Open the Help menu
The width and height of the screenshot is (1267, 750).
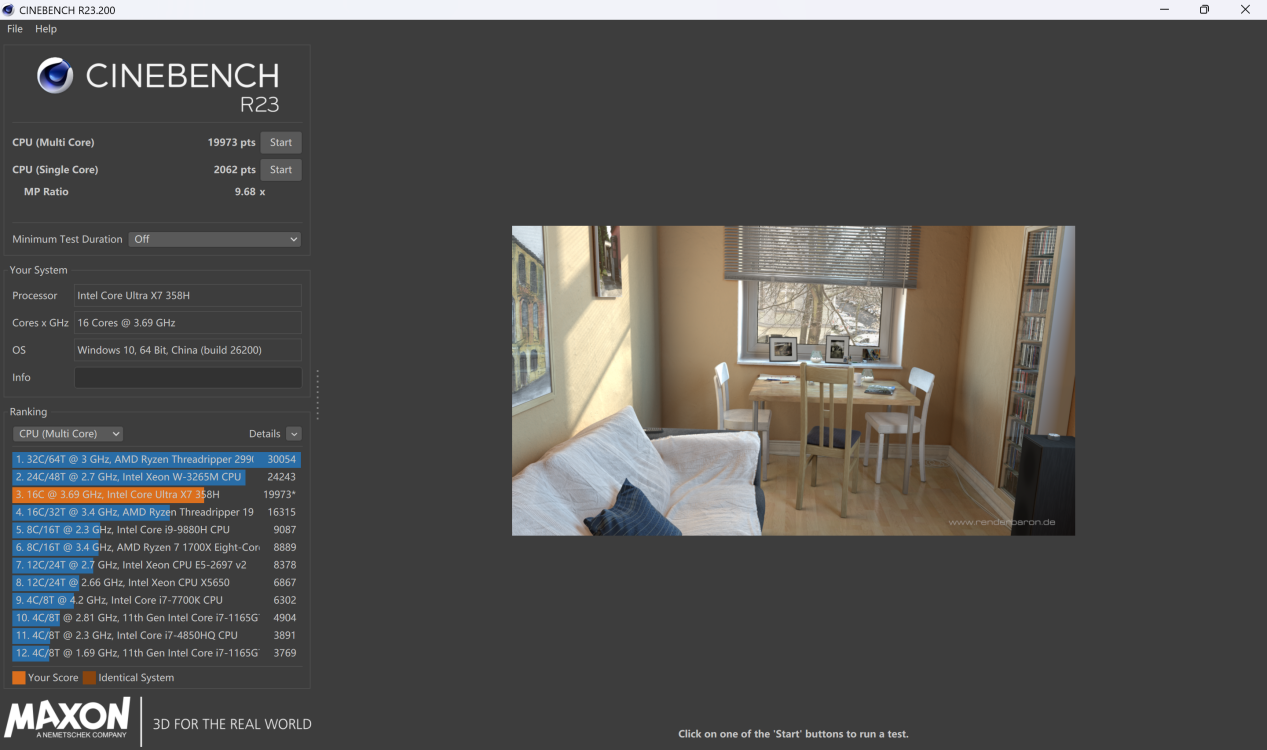(x=46, y=29)
